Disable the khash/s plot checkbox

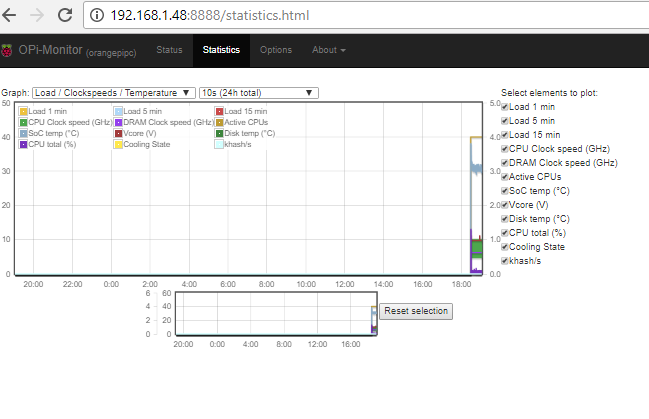tap(506, 261)
